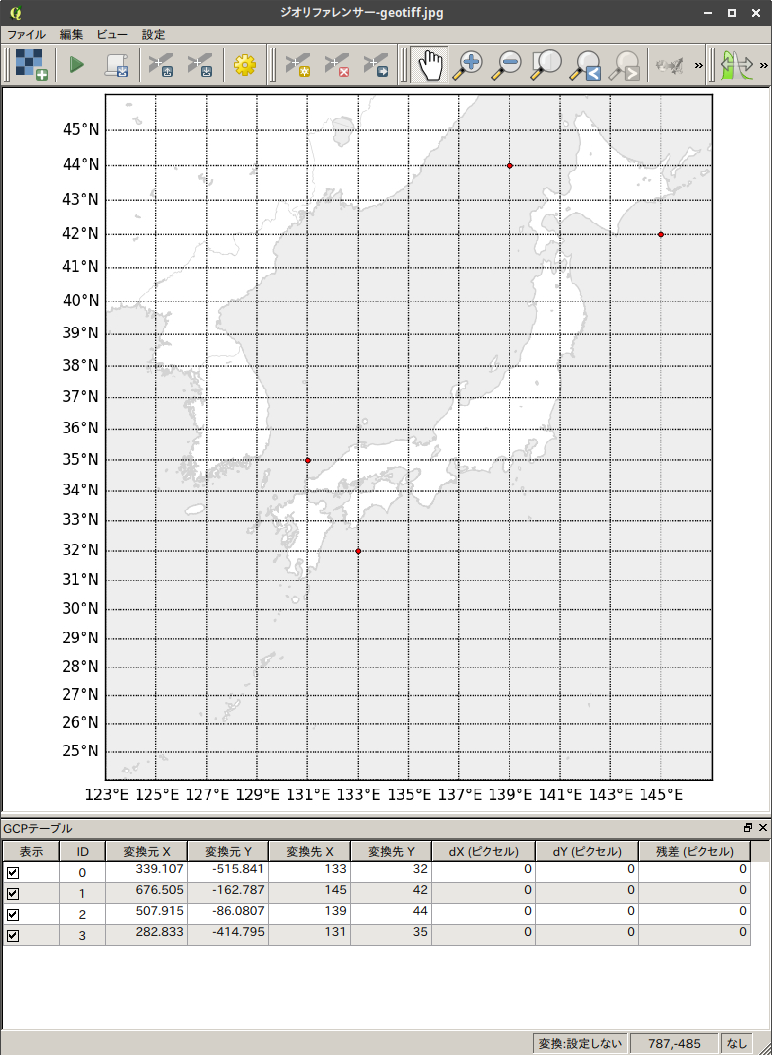Select the Add Point tool
The height and width of the screenshot is (1055, 772).
coord(297,65)
